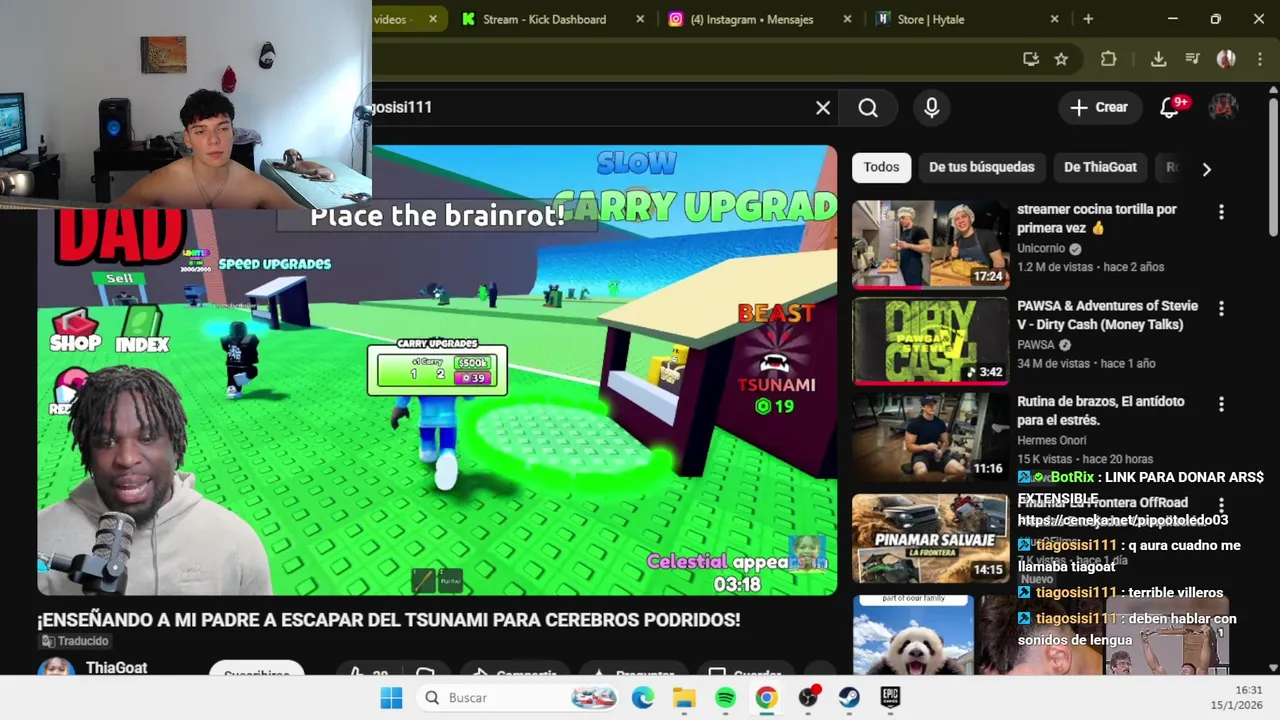The image size is (1280, 720).
Task: Open the Chrome three-dot menu
Action: pos(1258,59)
